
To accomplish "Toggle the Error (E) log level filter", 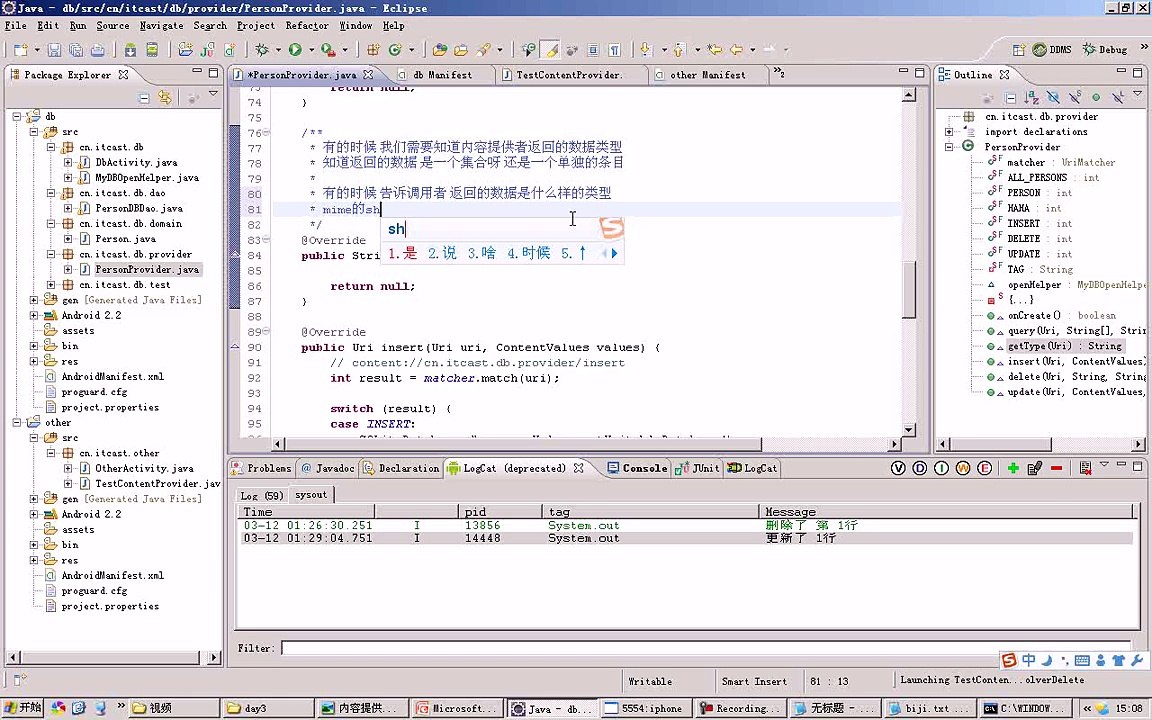I will (x=985, y=468).
